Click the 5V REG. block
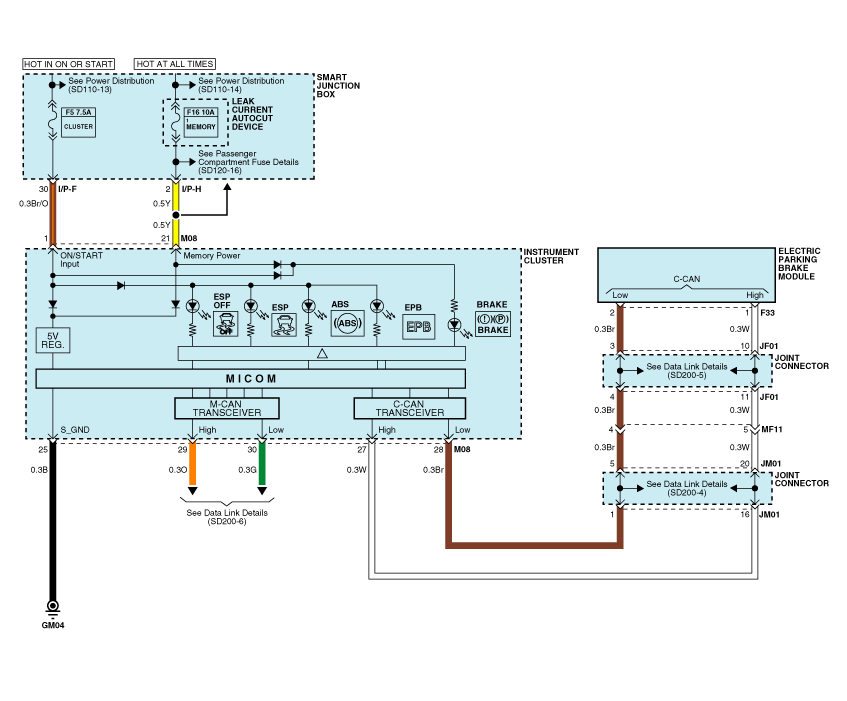This screenshot has height=701, width=847. [x=52, y=340]
